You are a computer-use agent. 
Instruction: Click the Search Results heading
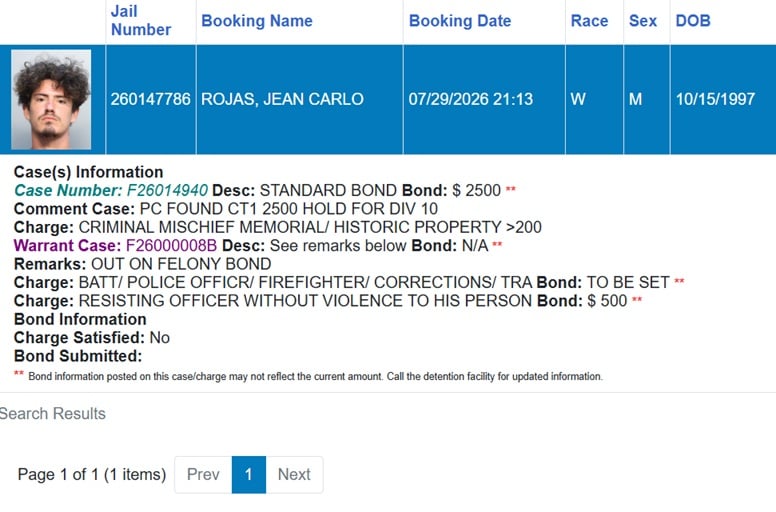coord(52,414)
